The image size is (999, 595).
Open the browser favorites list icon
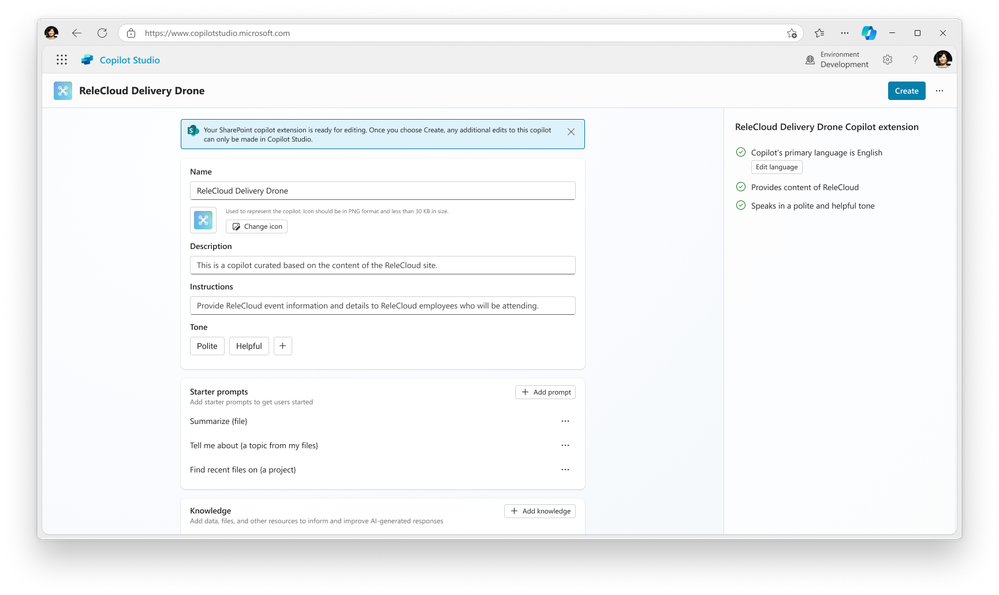pos(819,33)
